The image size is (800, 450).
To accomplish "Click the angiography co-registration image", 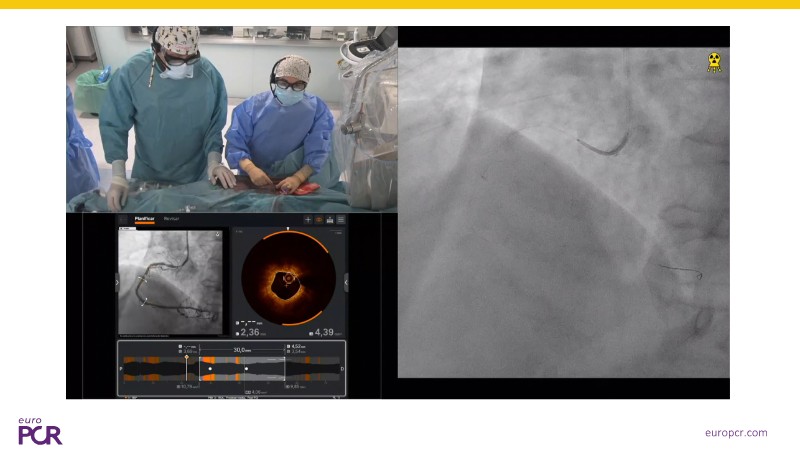I will coord(170,281).
